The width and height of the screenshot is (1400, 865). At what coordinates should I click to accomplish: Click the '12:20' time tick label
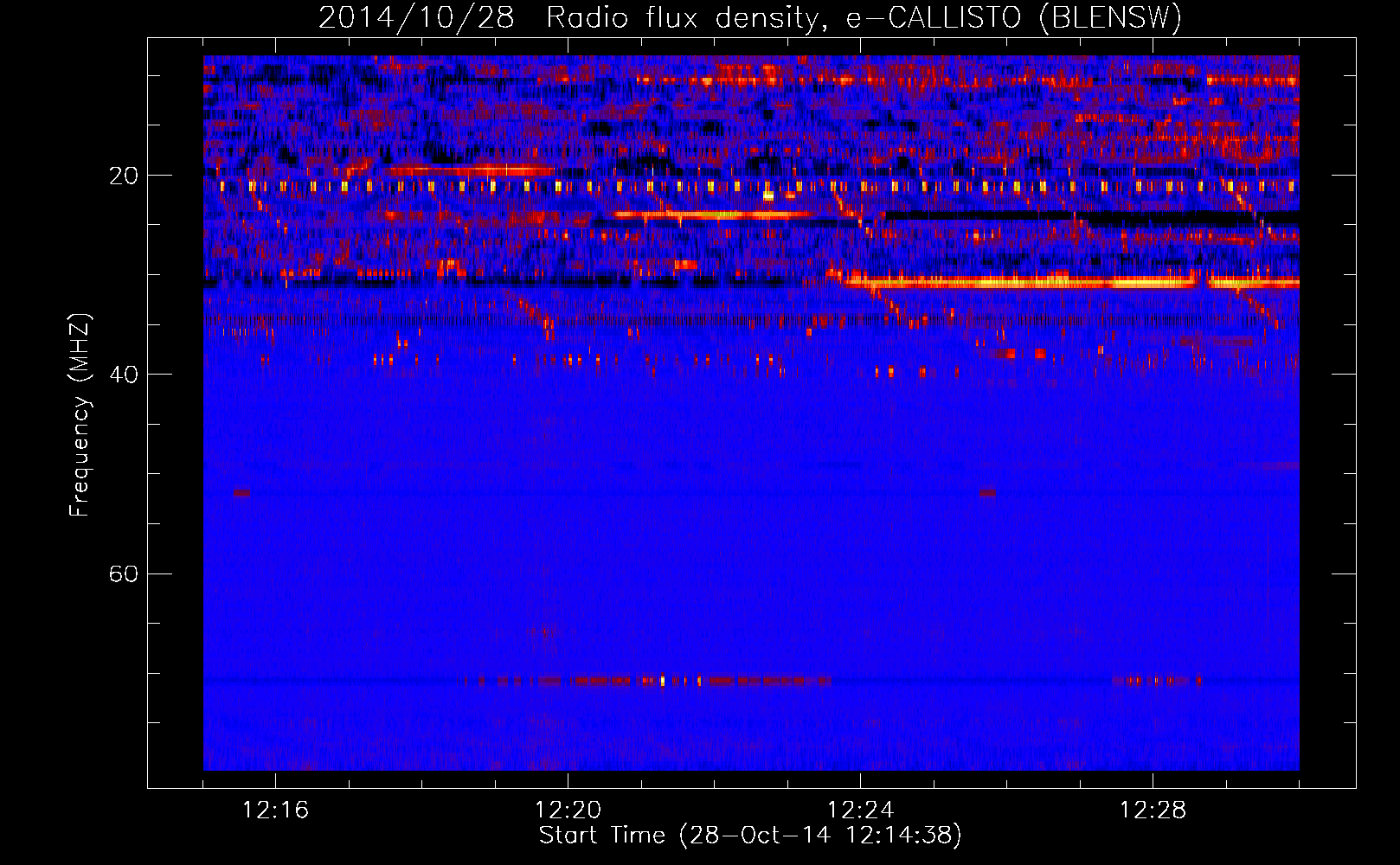[x=568, y=811]
